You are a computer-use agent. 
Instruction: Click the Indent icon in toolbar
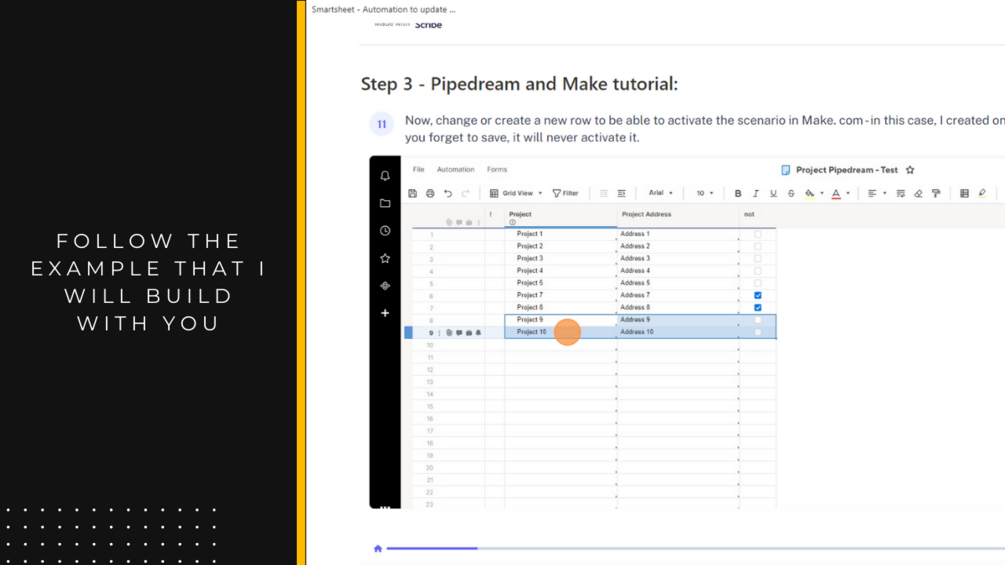click(x=621, y=193)
